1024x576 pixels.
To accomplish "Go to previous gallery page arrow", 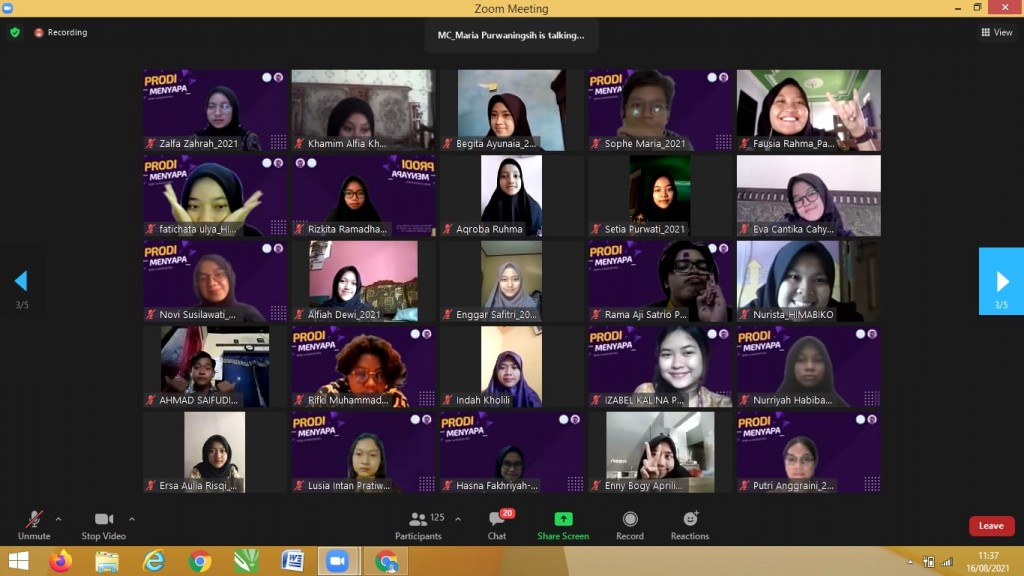I will tap(21, 281).
